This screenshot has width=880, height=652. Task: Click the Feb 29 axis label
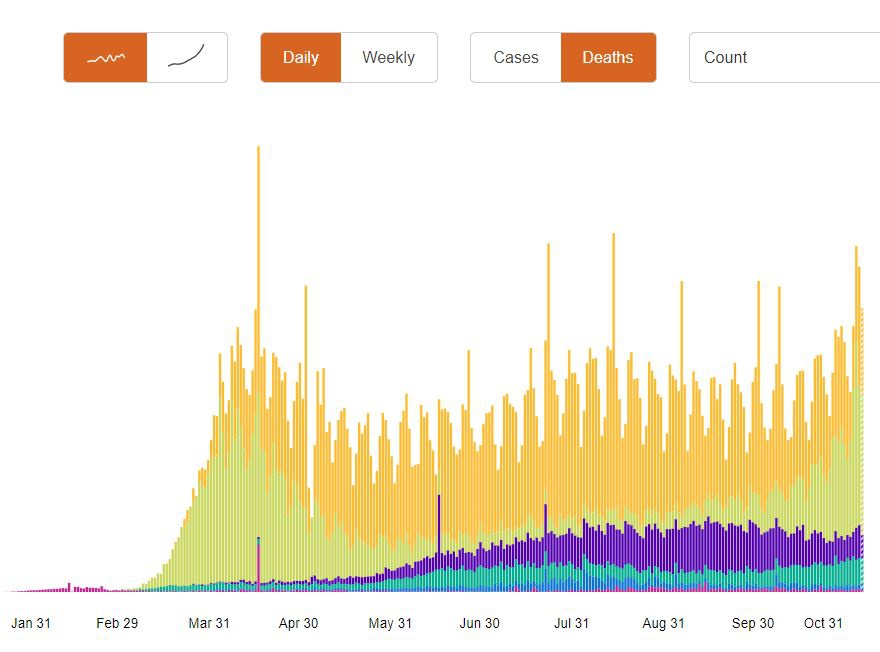[x=117, y=623]
